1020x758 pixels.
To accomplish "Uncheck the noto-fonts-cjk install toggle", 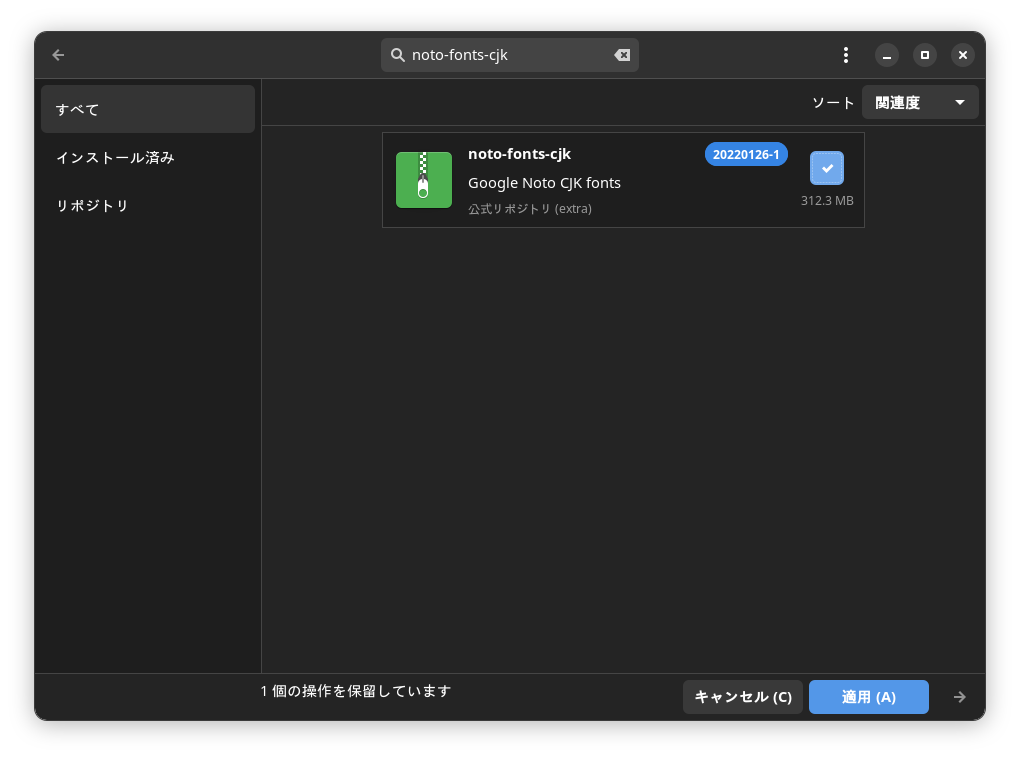I will click(x=827, y=168).
